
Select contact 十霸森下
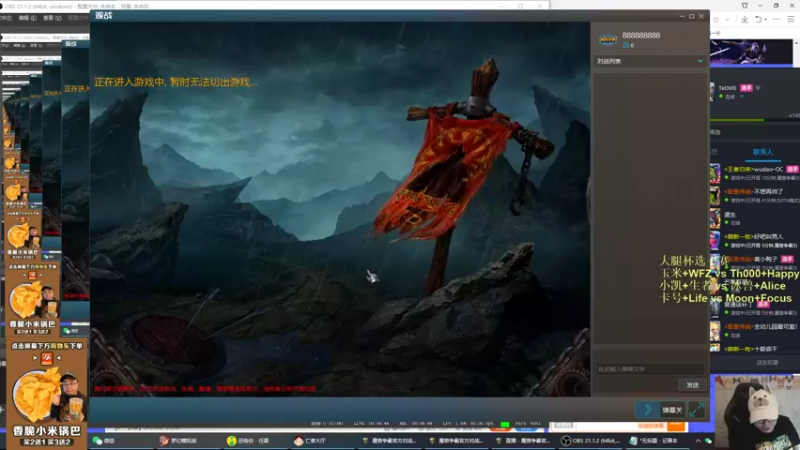coord(755,348)
